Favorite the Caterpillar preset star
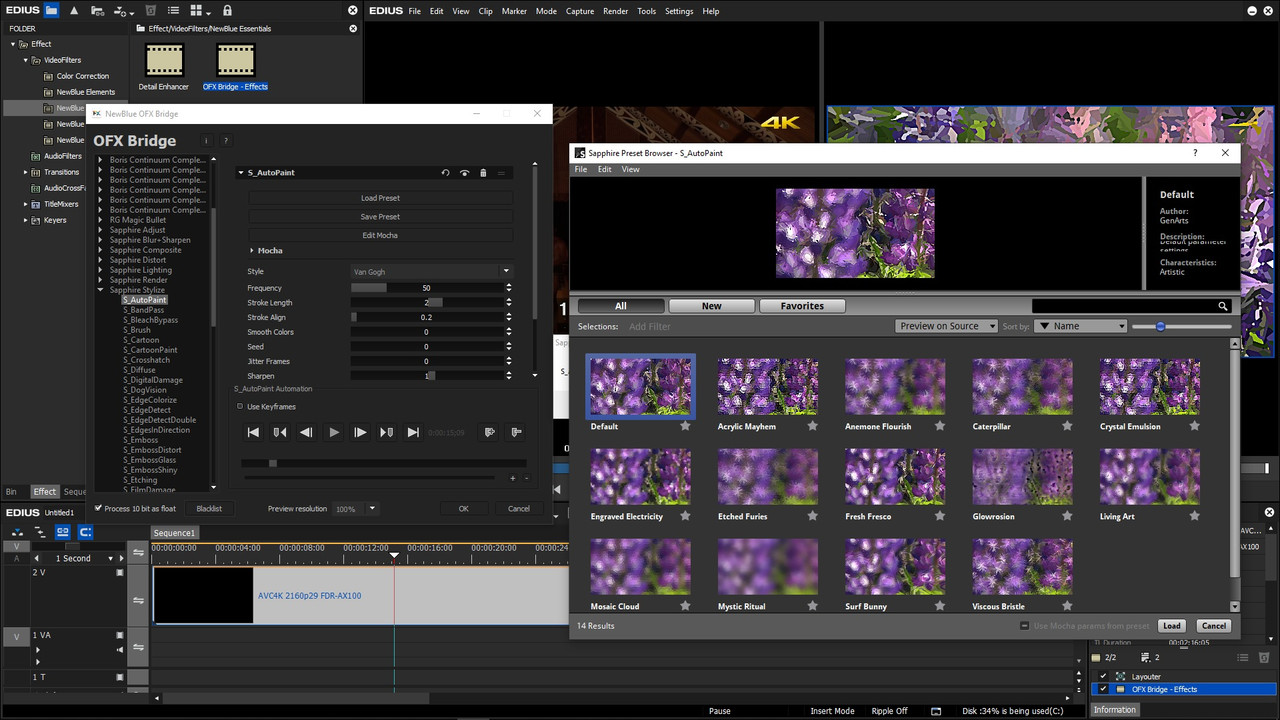Viewport: 1280px width, 720px height. tap(1067, 426)
